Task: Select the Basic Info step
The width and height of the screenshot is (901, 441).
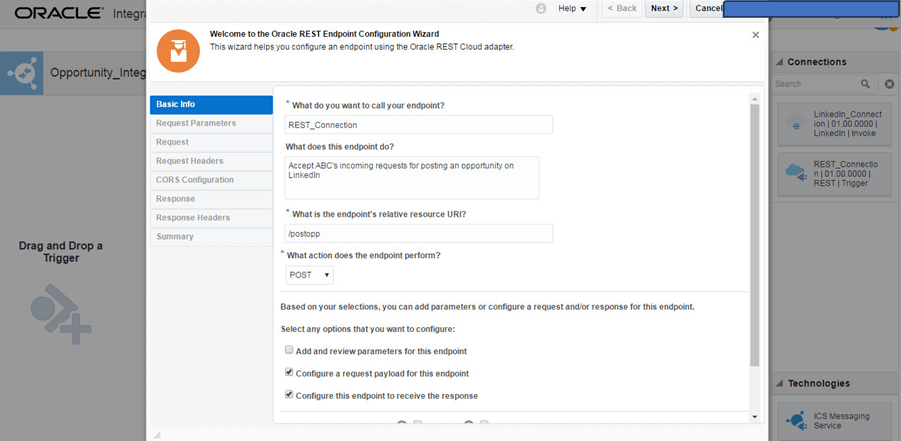Action: click(x=211, y=105)
